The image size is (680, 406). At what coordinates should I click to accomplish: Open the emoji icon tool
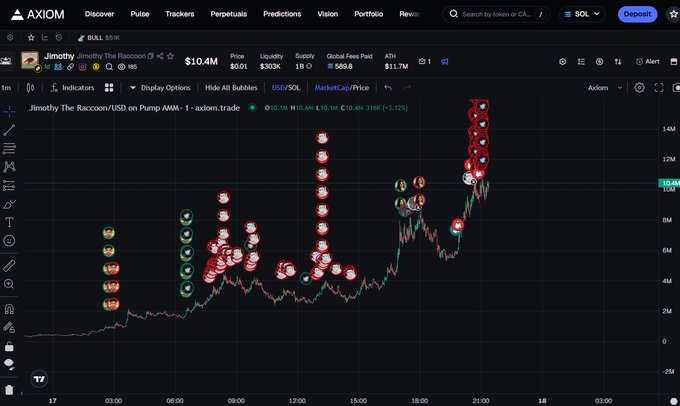pos(9,241)
